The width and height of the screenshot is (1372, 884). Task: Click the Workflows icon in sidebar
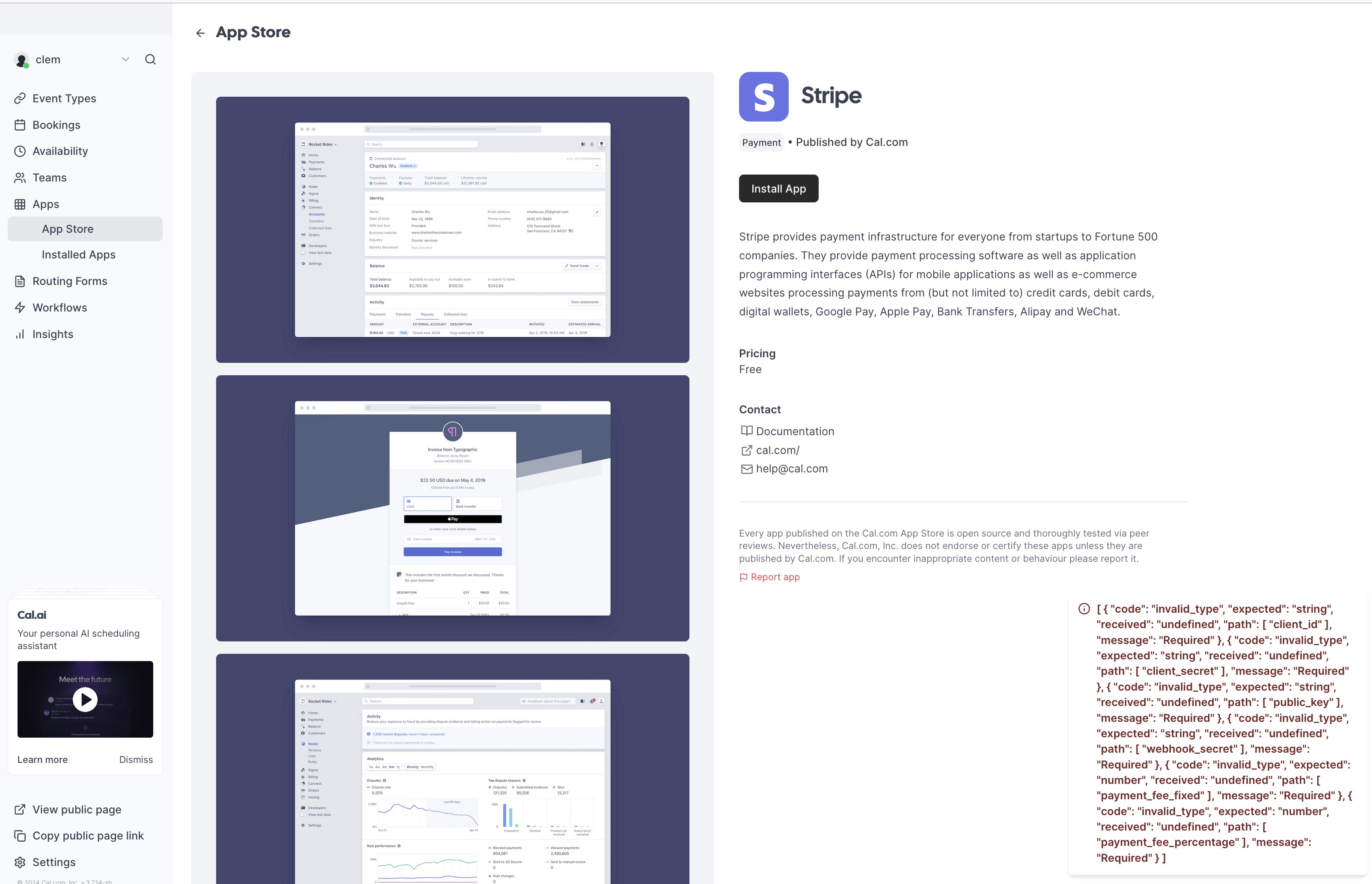[x=21, y=307]
